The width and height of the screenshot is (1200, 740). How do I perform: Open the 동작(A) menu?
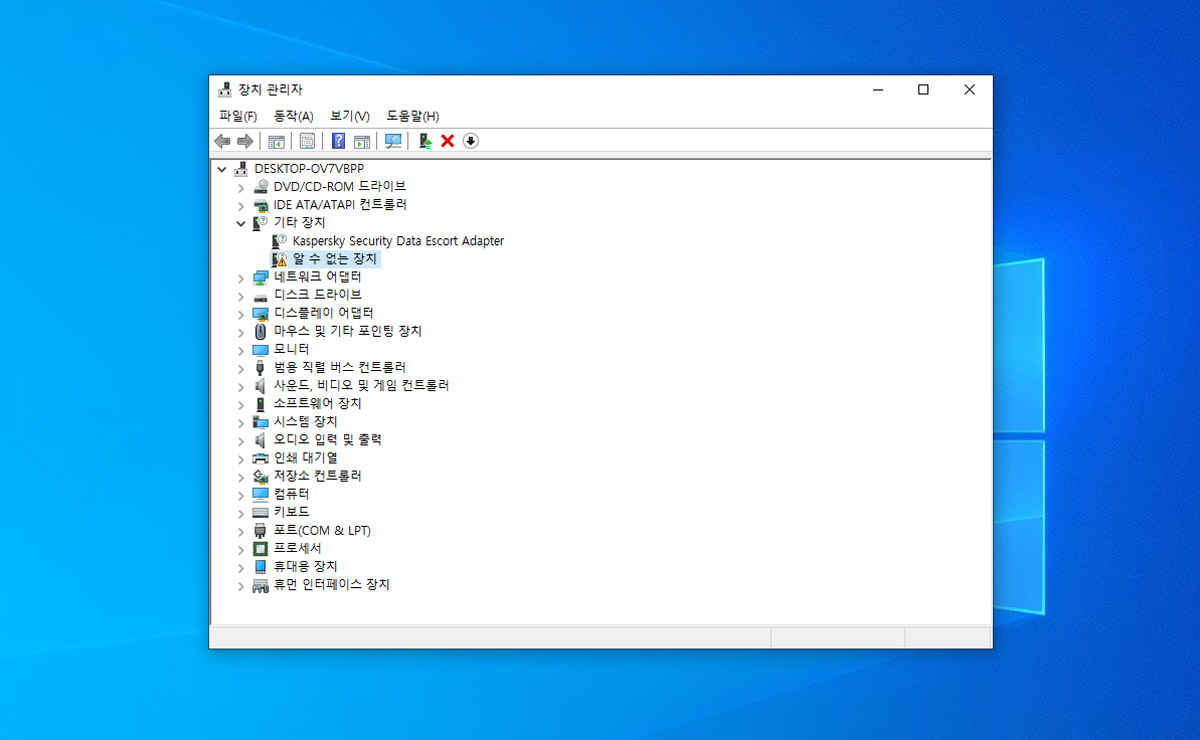coord(294,116)
